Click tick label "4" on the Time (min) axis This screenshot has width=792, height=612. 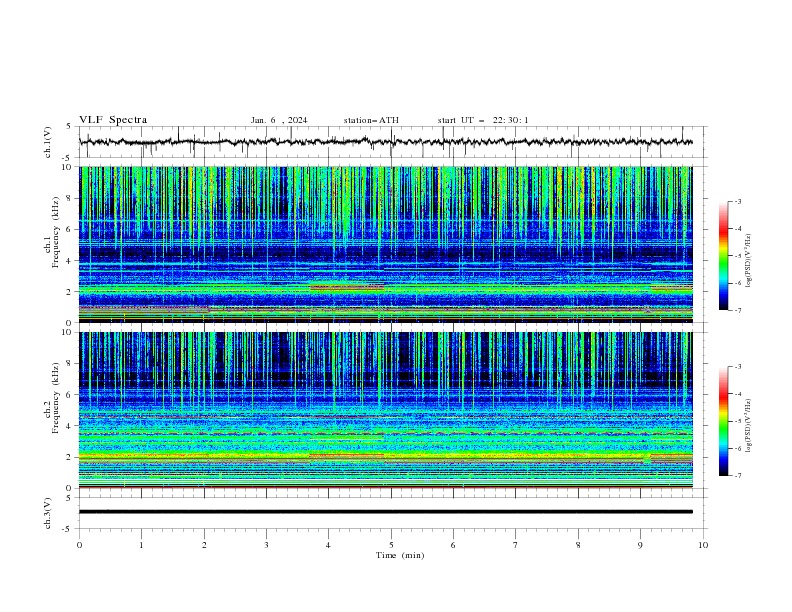pos(328,545)
